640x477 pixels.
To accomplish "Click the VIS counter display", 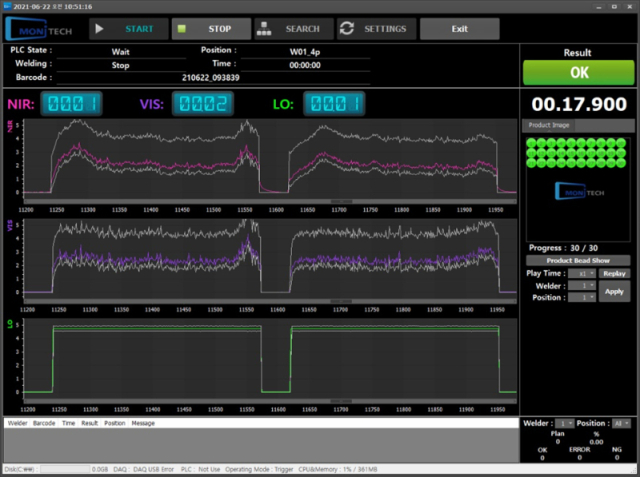I will pyautogui.click(x=202, y=104).
